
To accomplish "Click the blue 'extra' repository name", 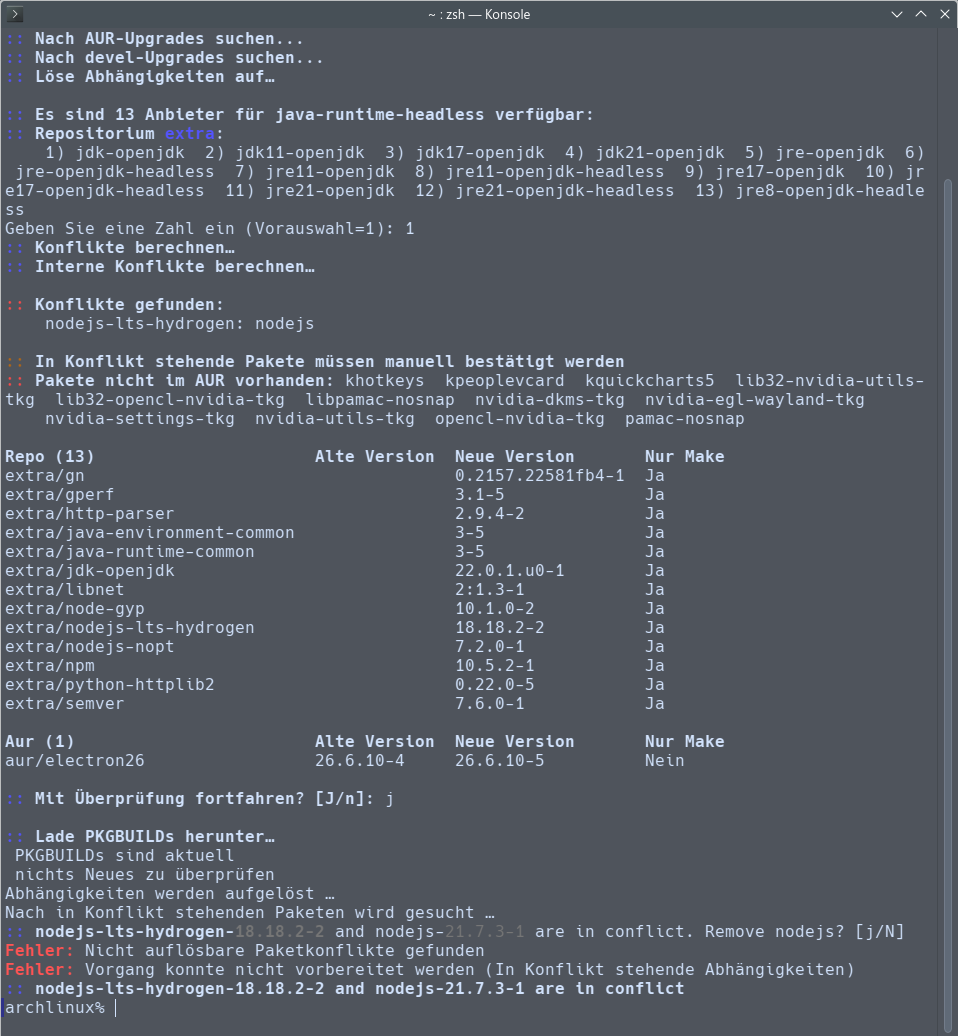I will [190, 133].
